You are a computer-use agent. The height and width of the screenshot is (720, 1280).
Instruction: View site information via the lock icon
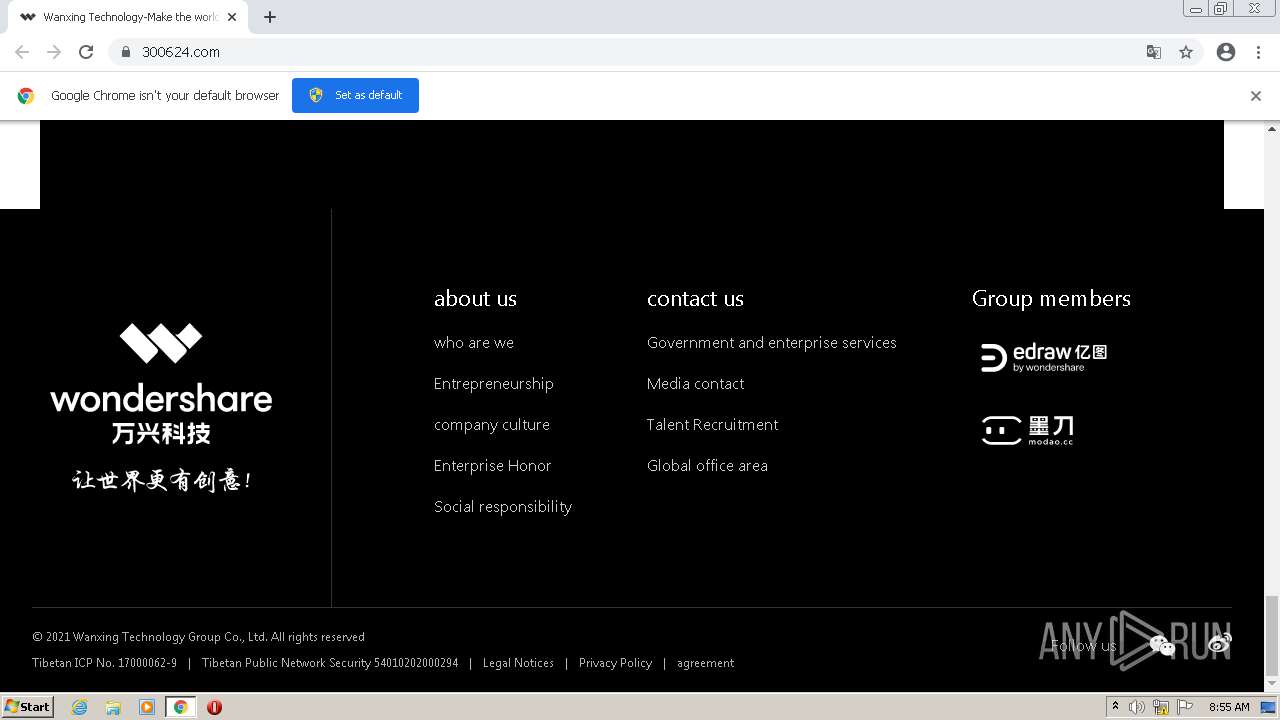pos(125,52)
